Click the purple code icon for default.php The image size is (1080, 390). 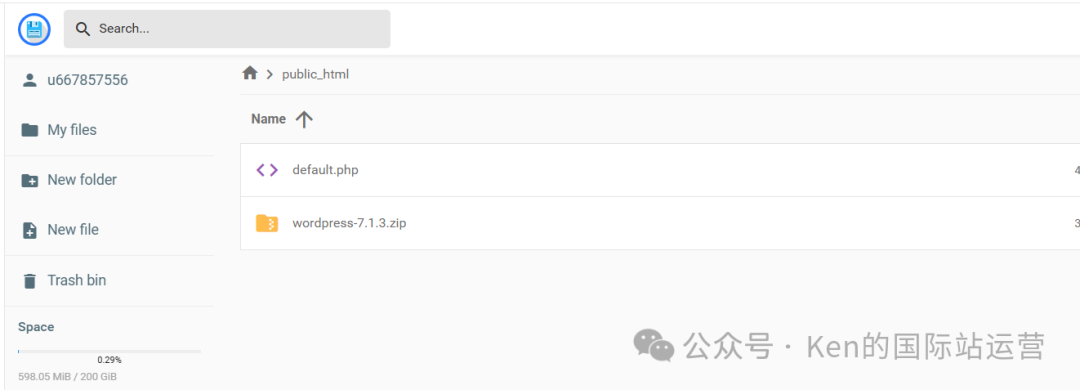pos(267,170)
